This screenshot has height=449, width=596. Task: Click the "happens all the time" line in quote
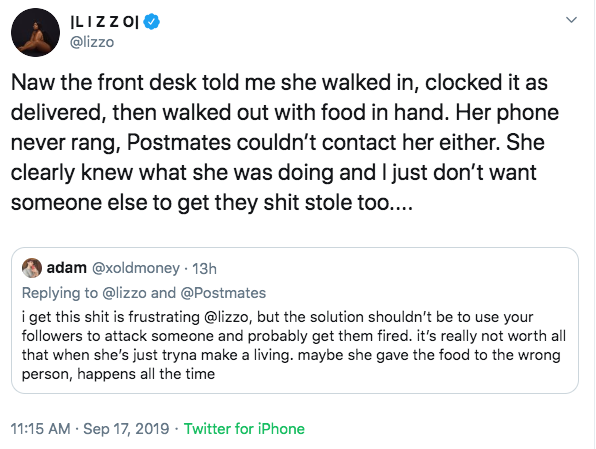(146, 374)
